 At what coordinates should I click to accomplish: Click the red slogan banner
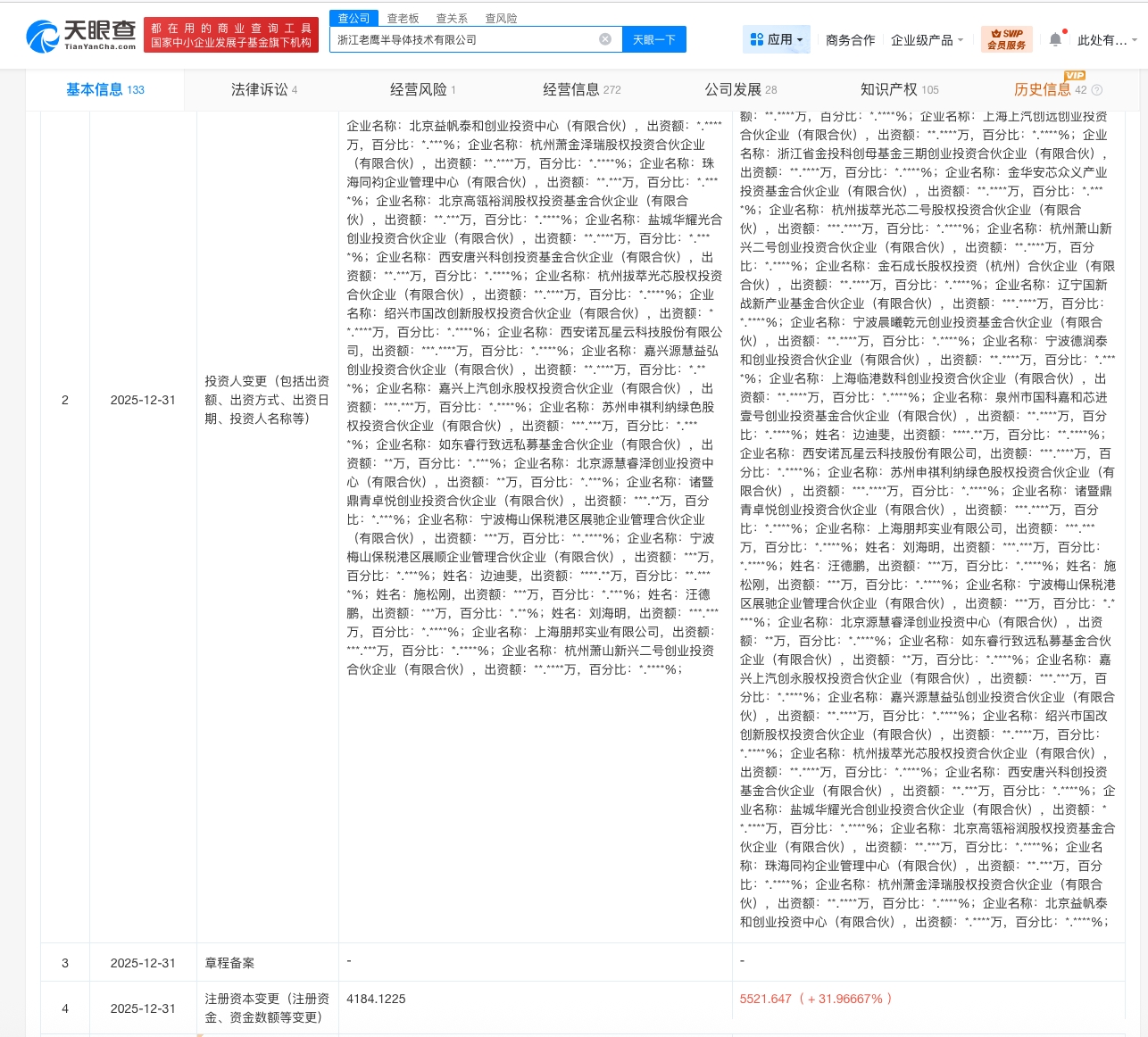tap(230, 36)
